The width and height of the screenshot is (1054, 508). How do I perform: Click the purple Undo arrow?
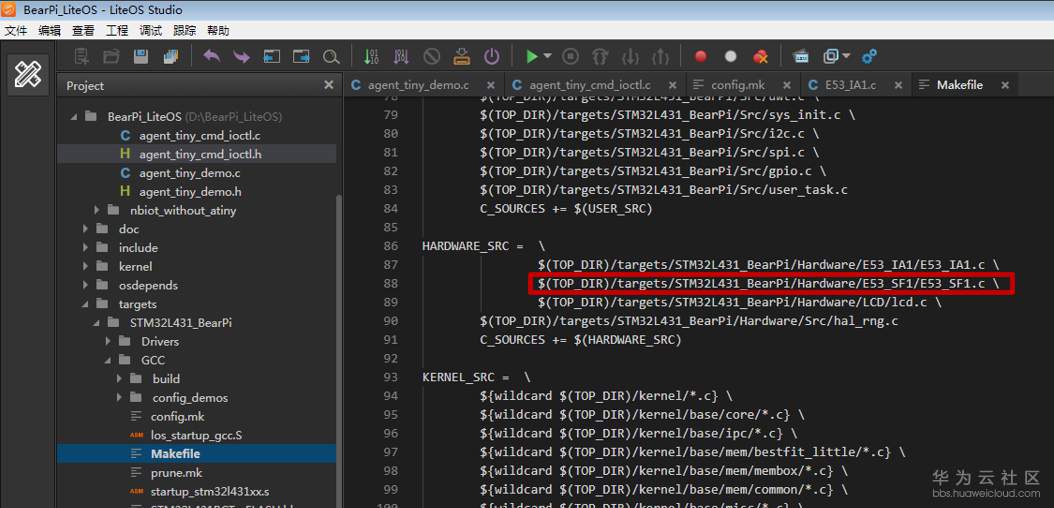click(212, 57)
